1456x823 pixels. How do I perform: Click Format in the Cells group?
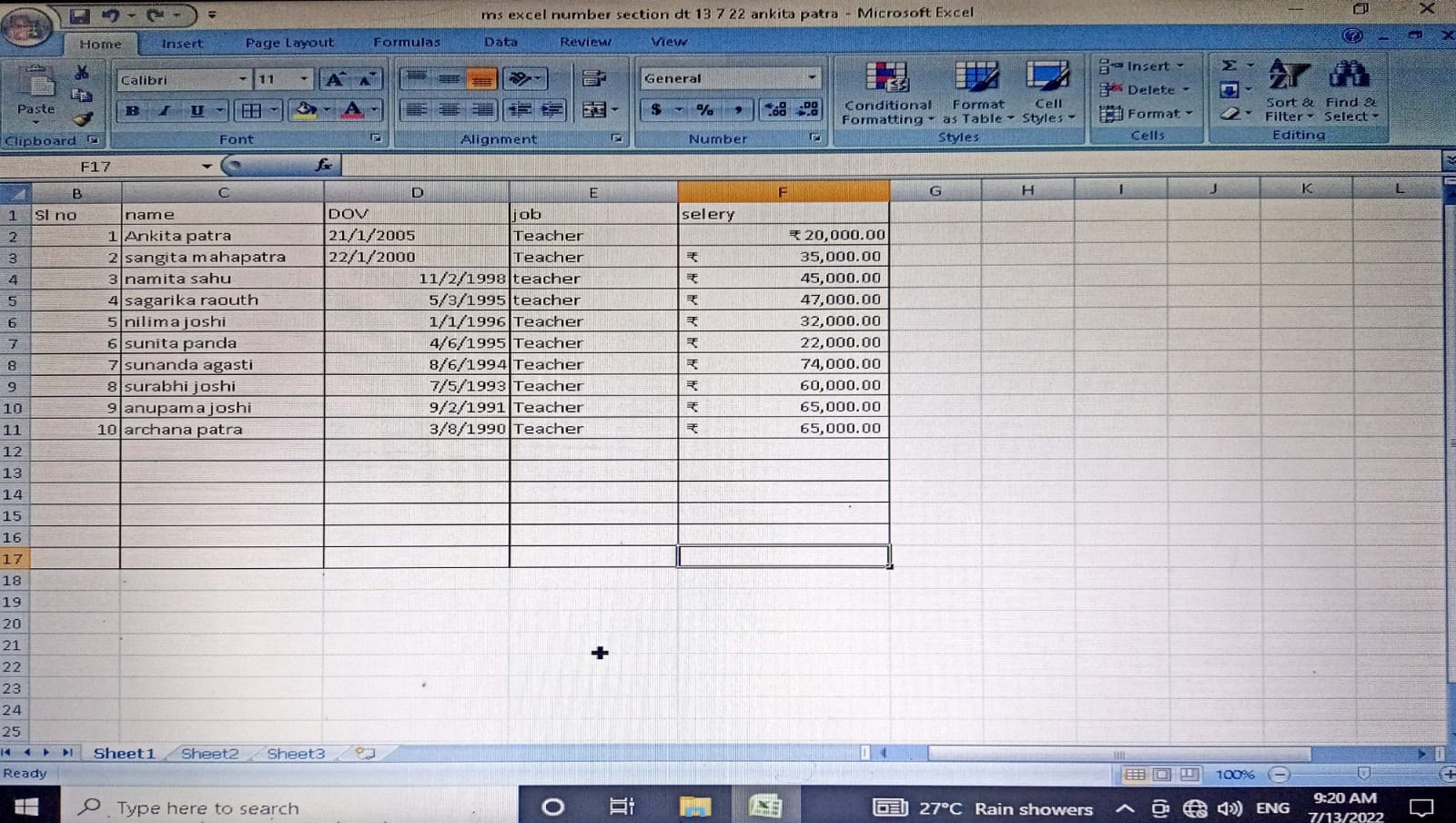coord(1146,113)
